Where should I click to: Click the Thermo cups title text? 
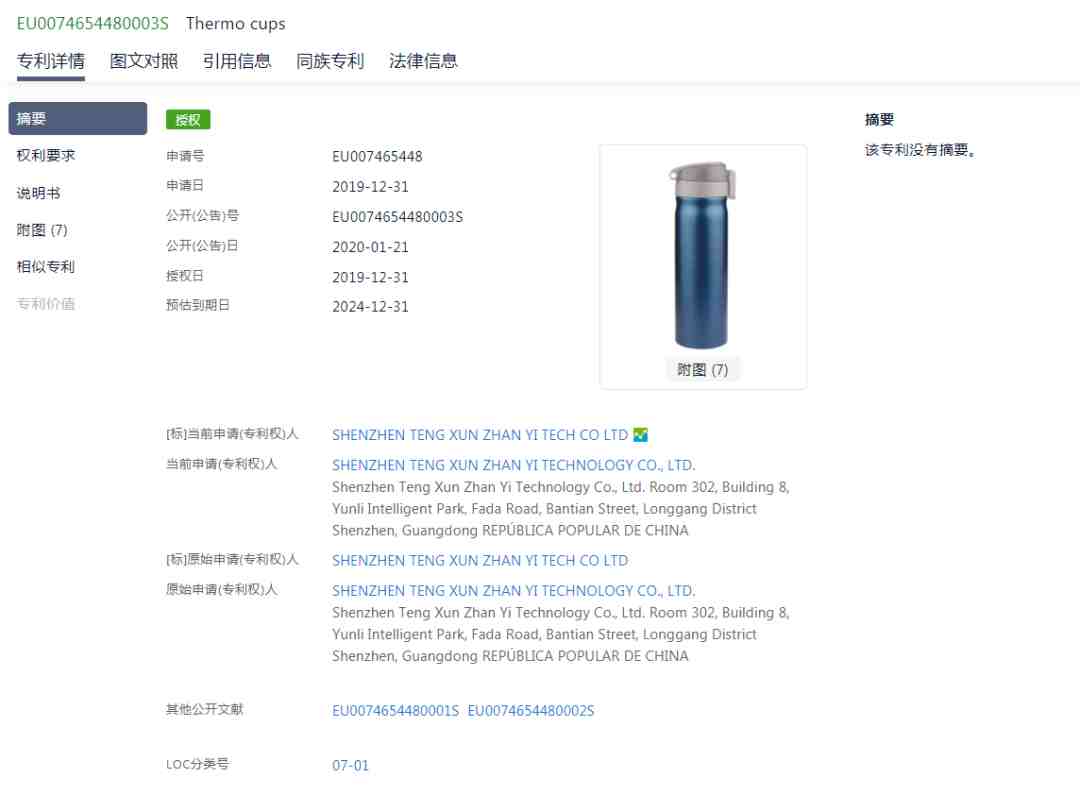(x=236, y=23)
